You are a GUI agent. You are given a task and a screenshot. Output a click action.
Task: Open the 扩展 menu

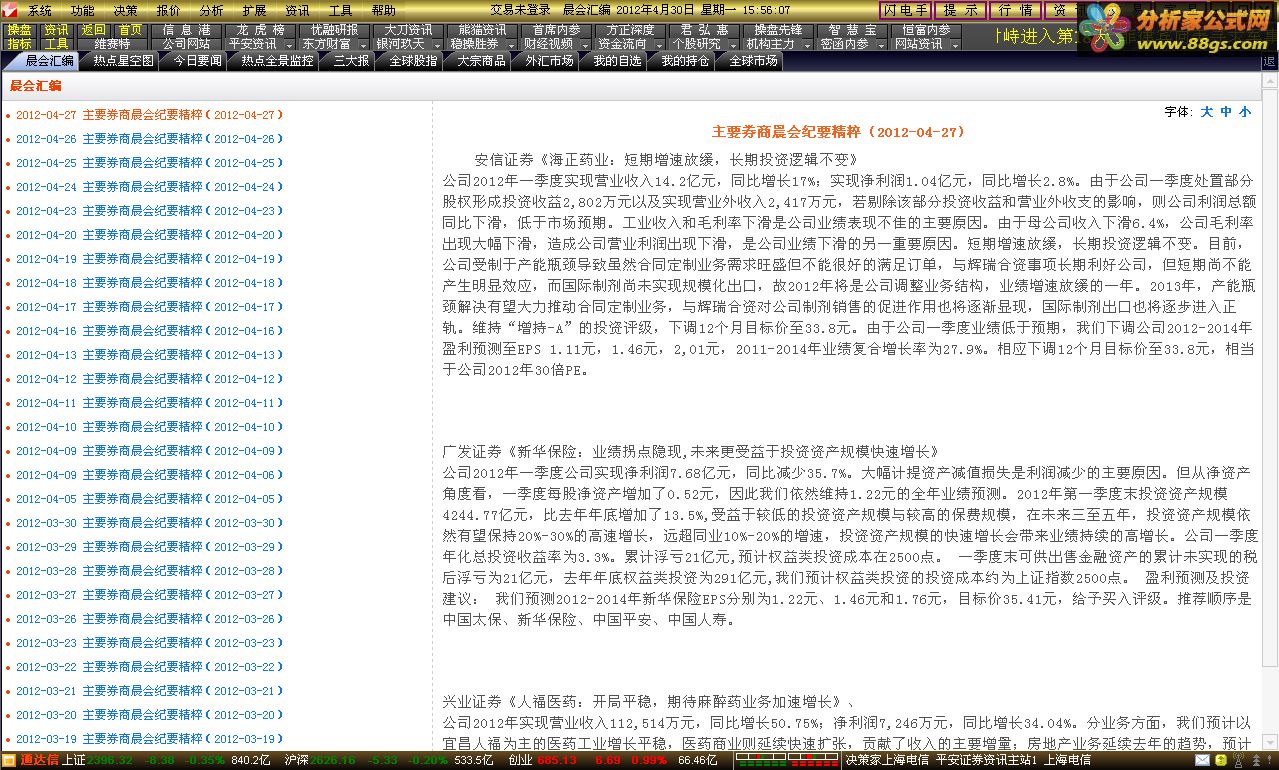point(254,10)
